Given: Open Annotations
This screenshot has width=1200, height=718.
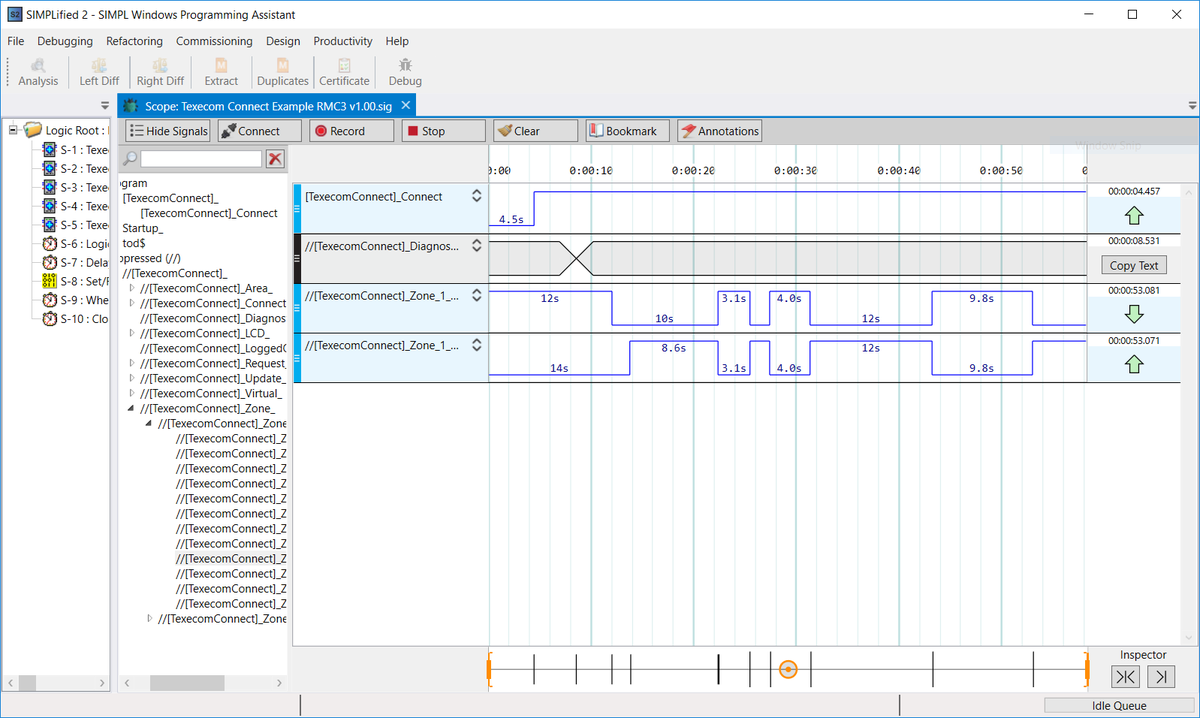Looking at the screenshot, I should tap(719, 131).
